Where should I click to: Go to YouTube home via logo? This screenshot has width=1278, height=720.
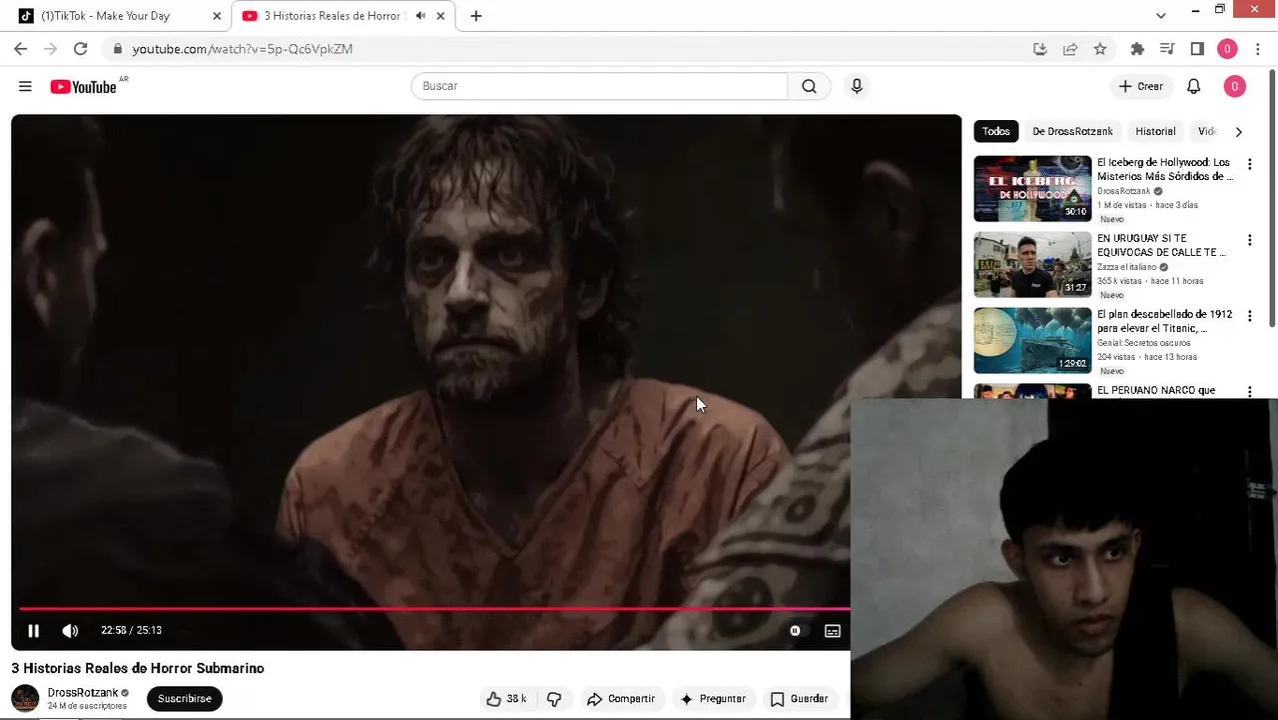click(x=84, y=87)
